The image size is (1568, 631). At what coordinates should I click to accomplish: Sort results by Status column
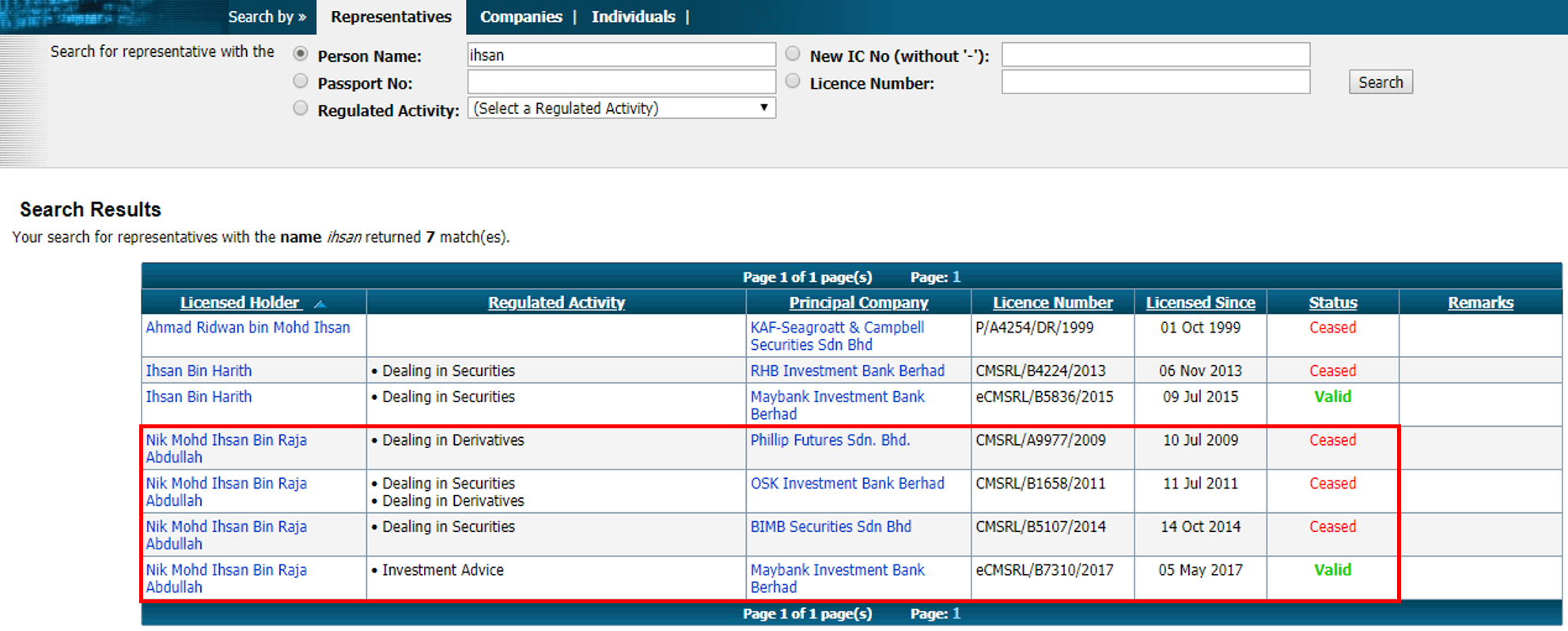click(x=1332, y=302)
